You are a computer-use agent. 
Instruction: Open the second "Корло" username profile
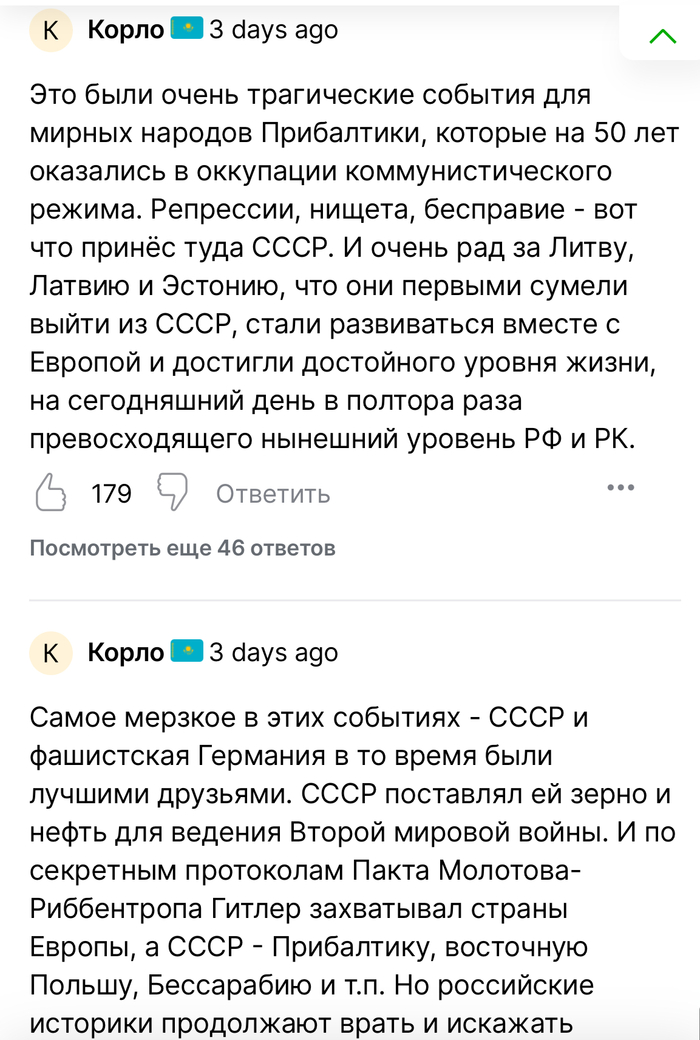[126, 653]
